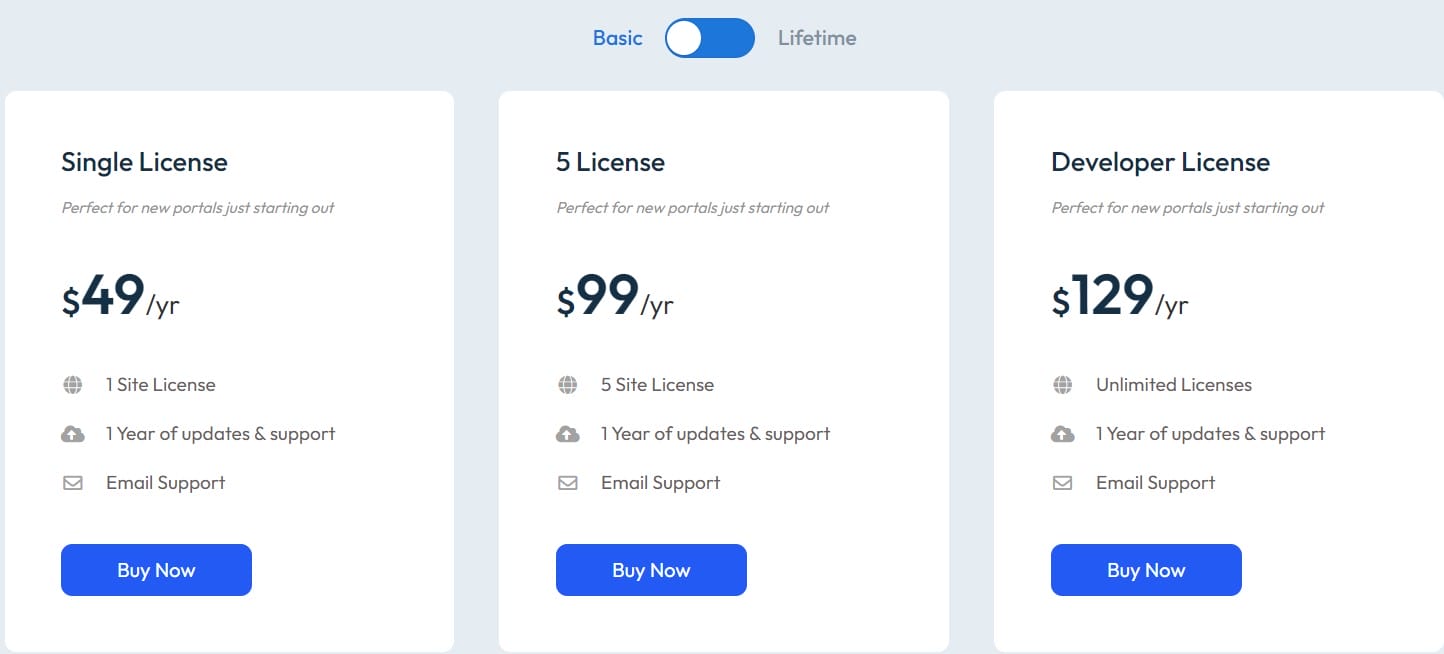Click Buy Now for Developer License
Screen dimensions: 1444x654
1146,570
